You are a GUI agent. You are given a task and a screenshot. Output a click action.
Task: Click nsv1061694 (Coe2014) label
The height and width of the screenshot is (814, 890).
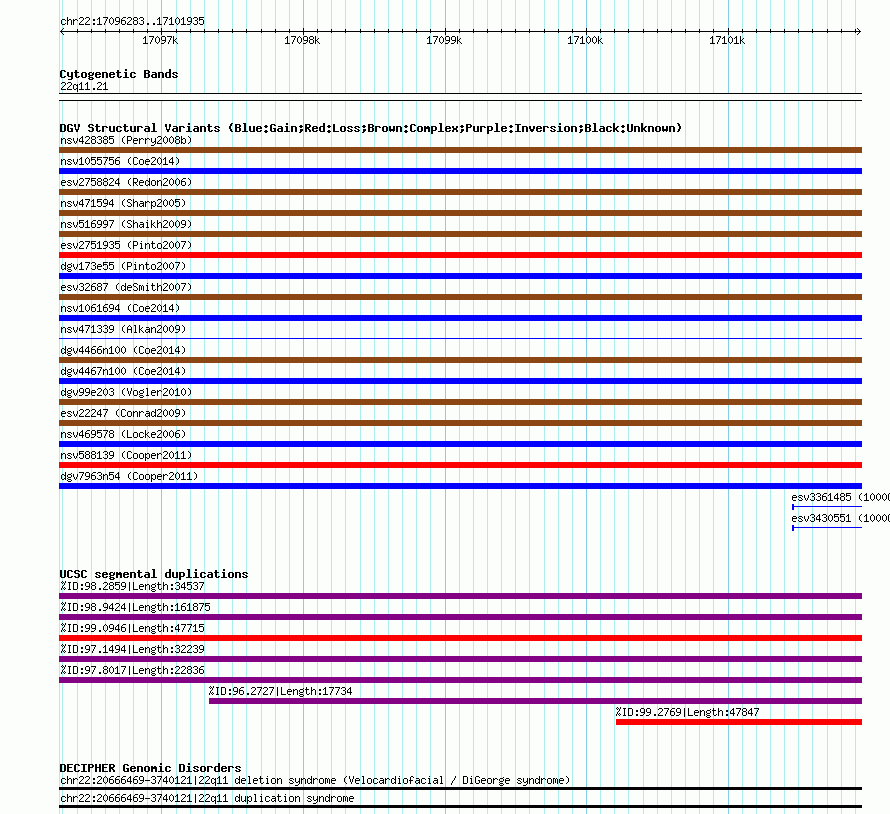point(120,308)
